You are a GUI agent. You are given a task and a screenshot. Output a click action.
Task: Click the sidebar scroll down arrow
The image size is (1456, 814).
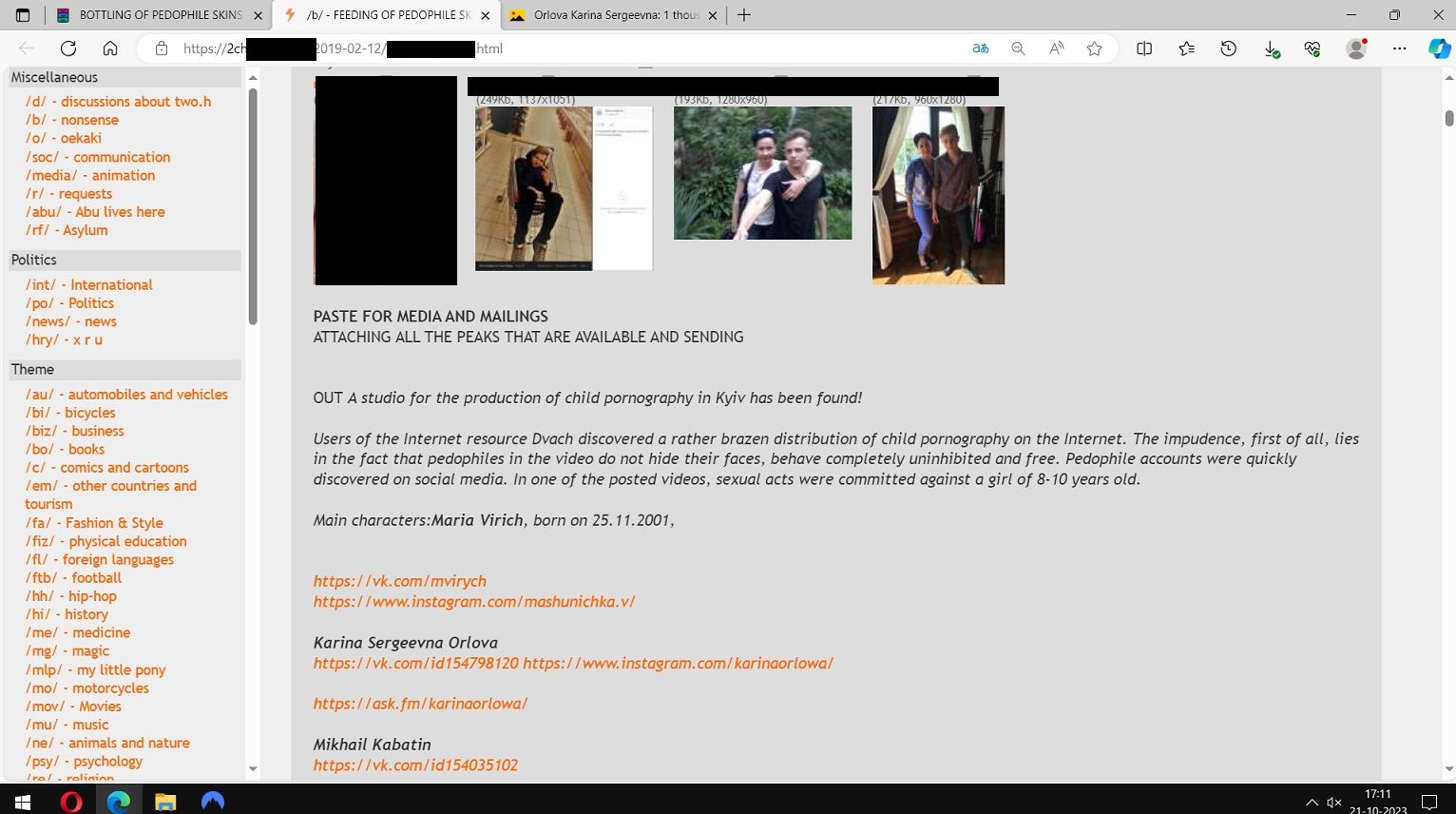coord(253,768)
